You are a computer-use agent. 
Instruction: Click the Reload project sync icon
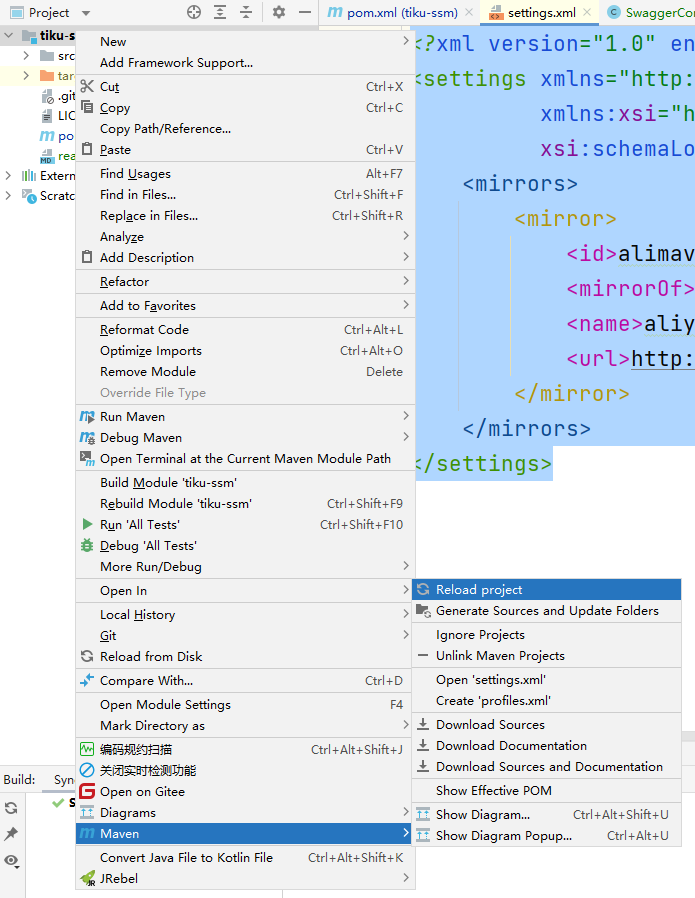pyautogui.click(x=423, y=589)
